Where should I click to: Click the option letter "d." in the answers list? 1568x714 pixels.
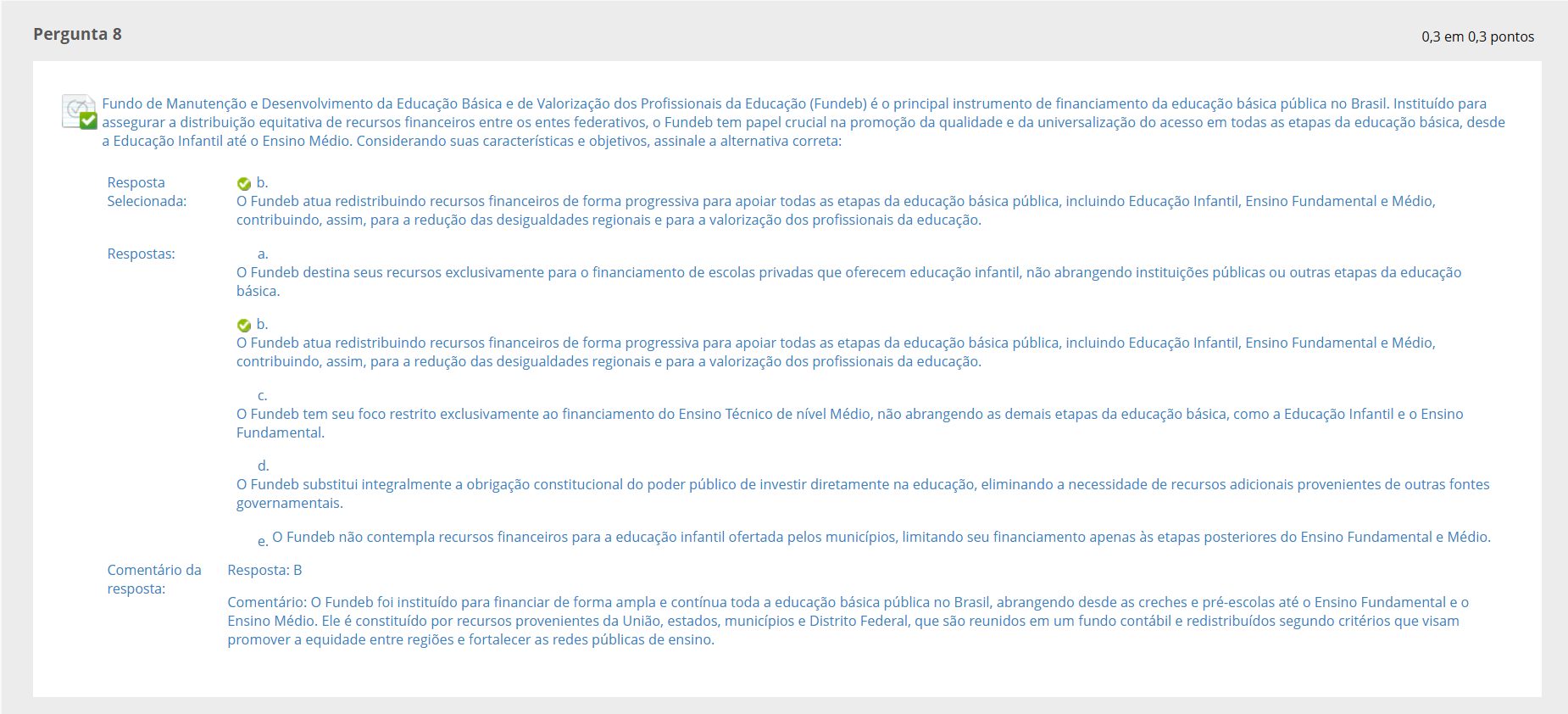[263, 466]
